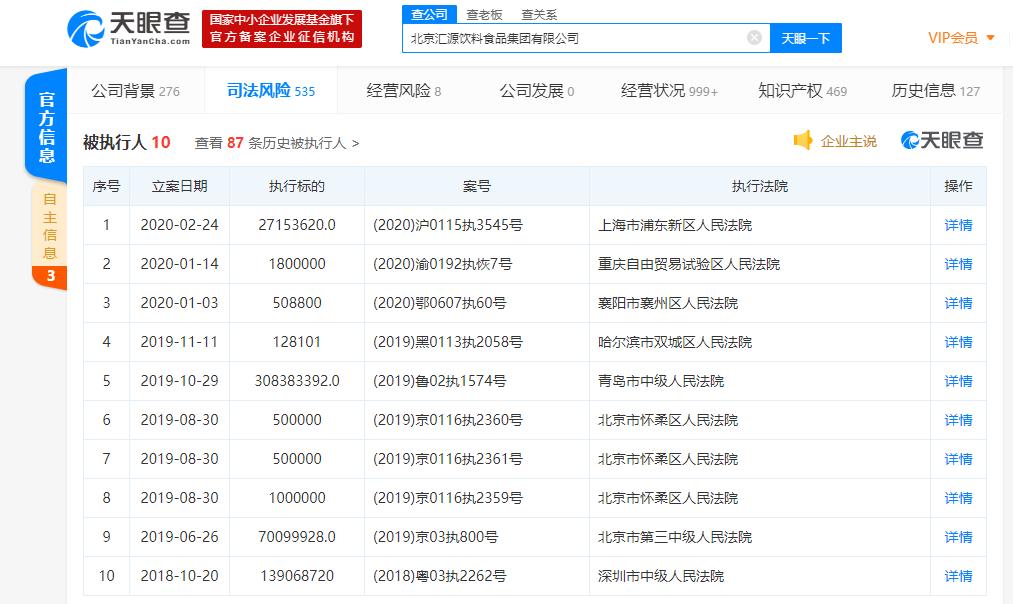
Task: Click amount 308383392.0 cell
Action: [x=297, y=381]
